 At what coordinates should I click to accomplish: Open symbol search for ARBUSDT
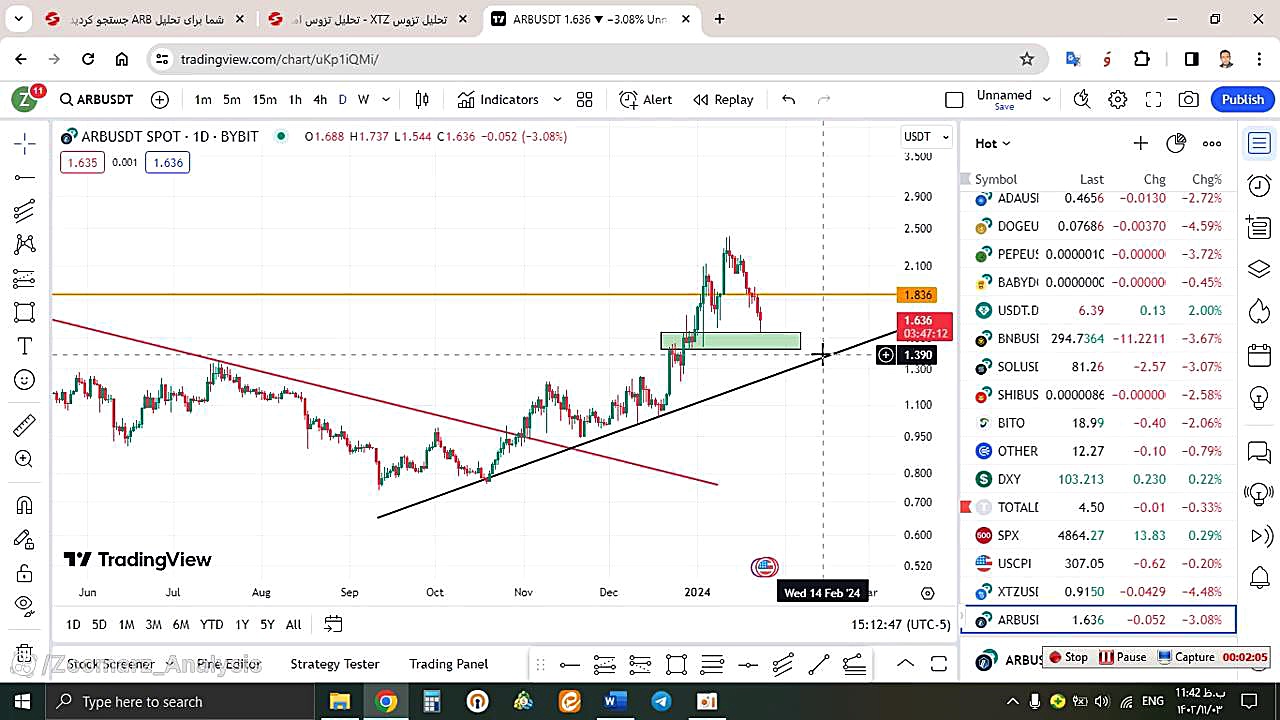point(96,99)
